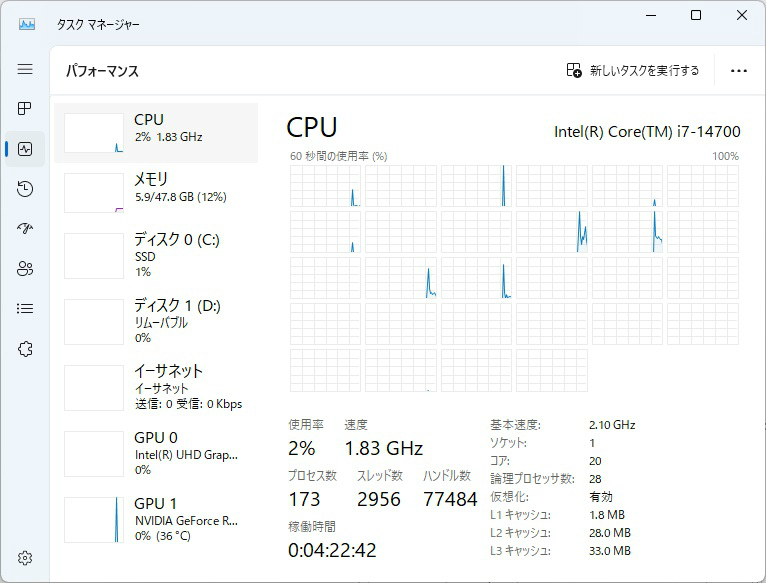Open the Startup apps icon
This screenshot has width=766, height=583.
[25, 229]
